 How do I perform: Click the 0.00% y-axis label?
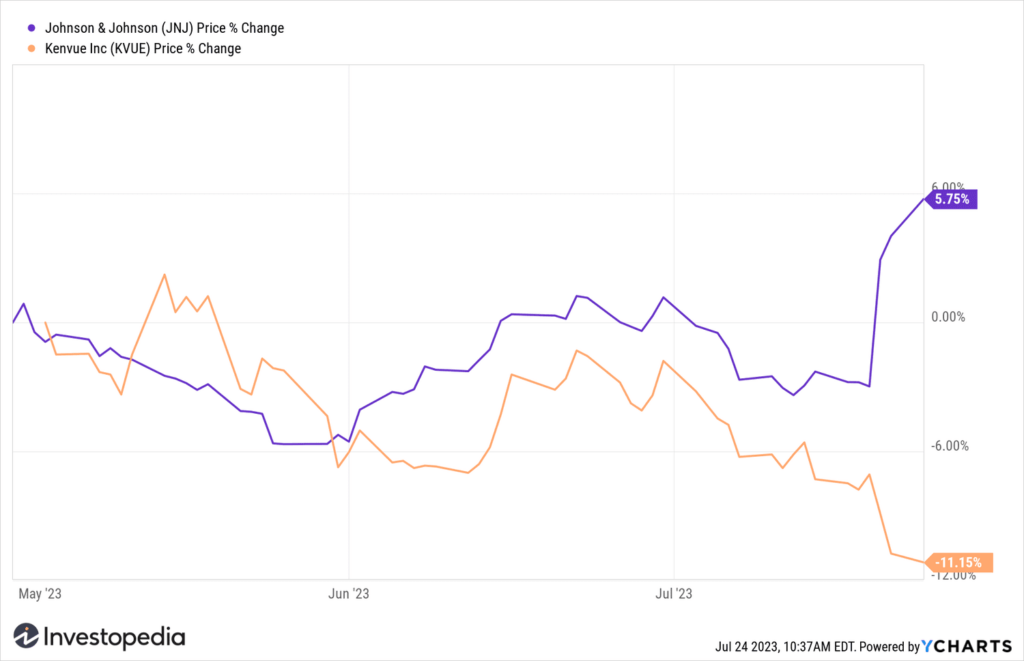tap(948, 317)
